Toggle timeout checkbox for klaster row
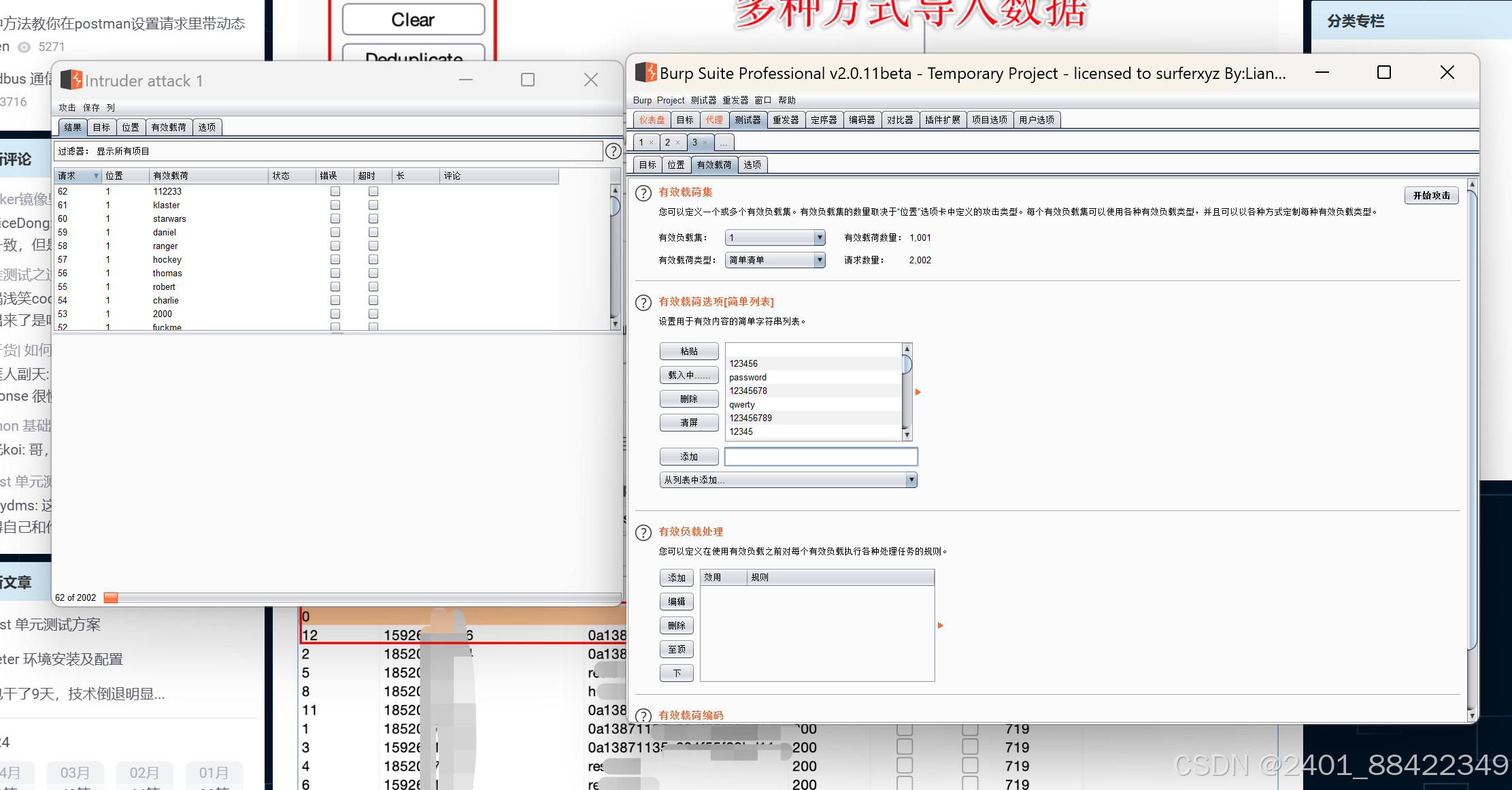Image resolution: width=1512 pixels, height=790 pixels. coord(373,205)
